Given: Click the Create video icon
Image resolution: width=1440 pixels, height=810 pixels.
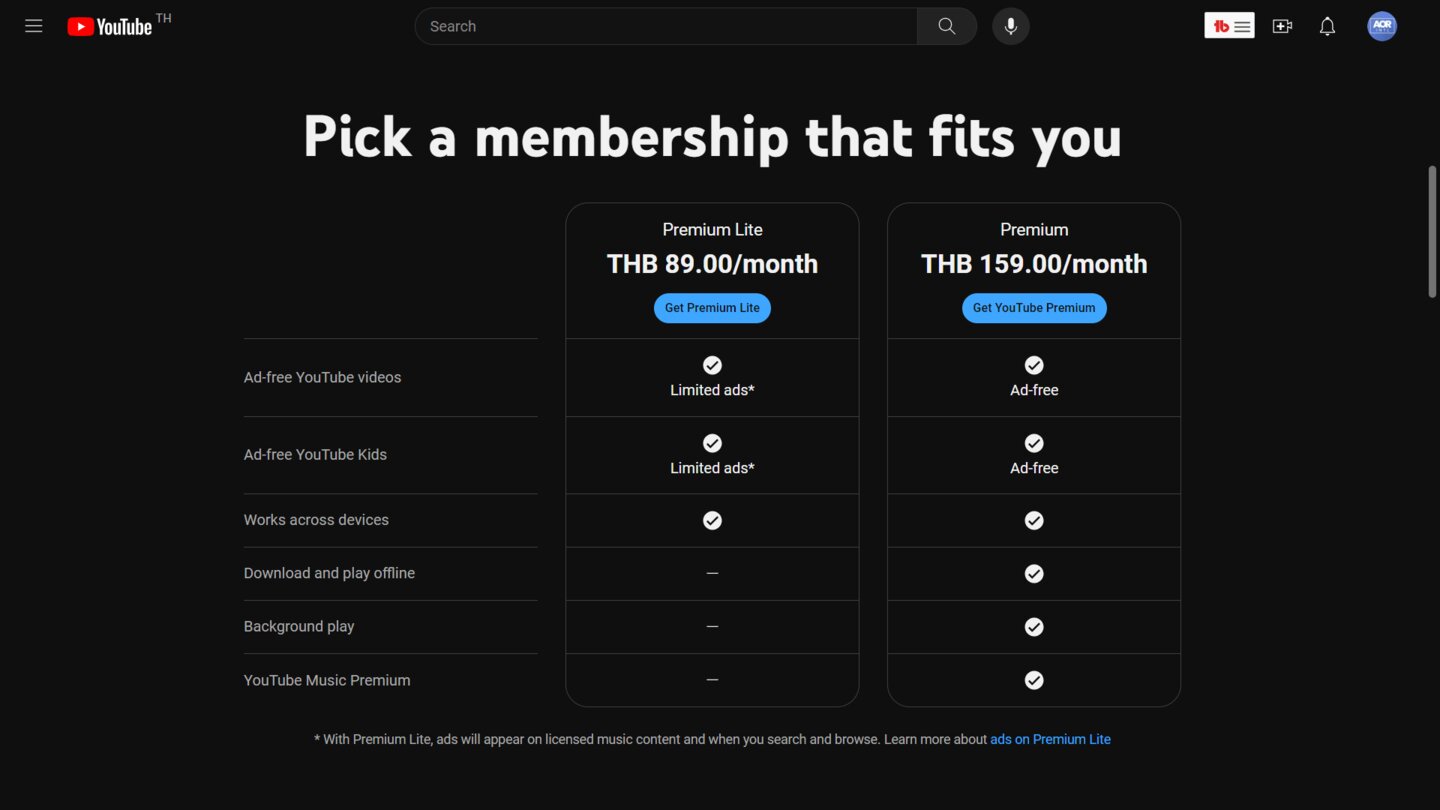Looking at the screenshot, I should tap(1282, 27).
